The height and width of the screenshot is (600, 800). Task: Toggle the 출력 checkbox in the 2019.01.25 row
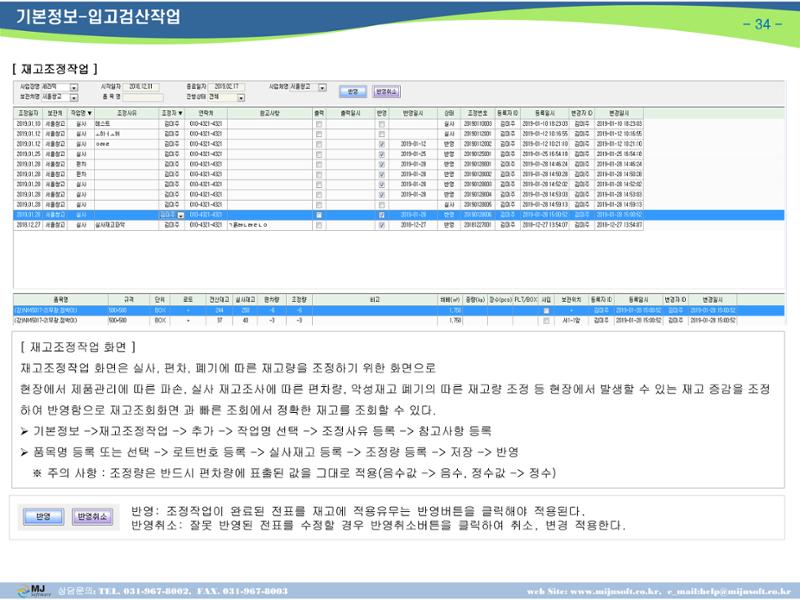319,154
